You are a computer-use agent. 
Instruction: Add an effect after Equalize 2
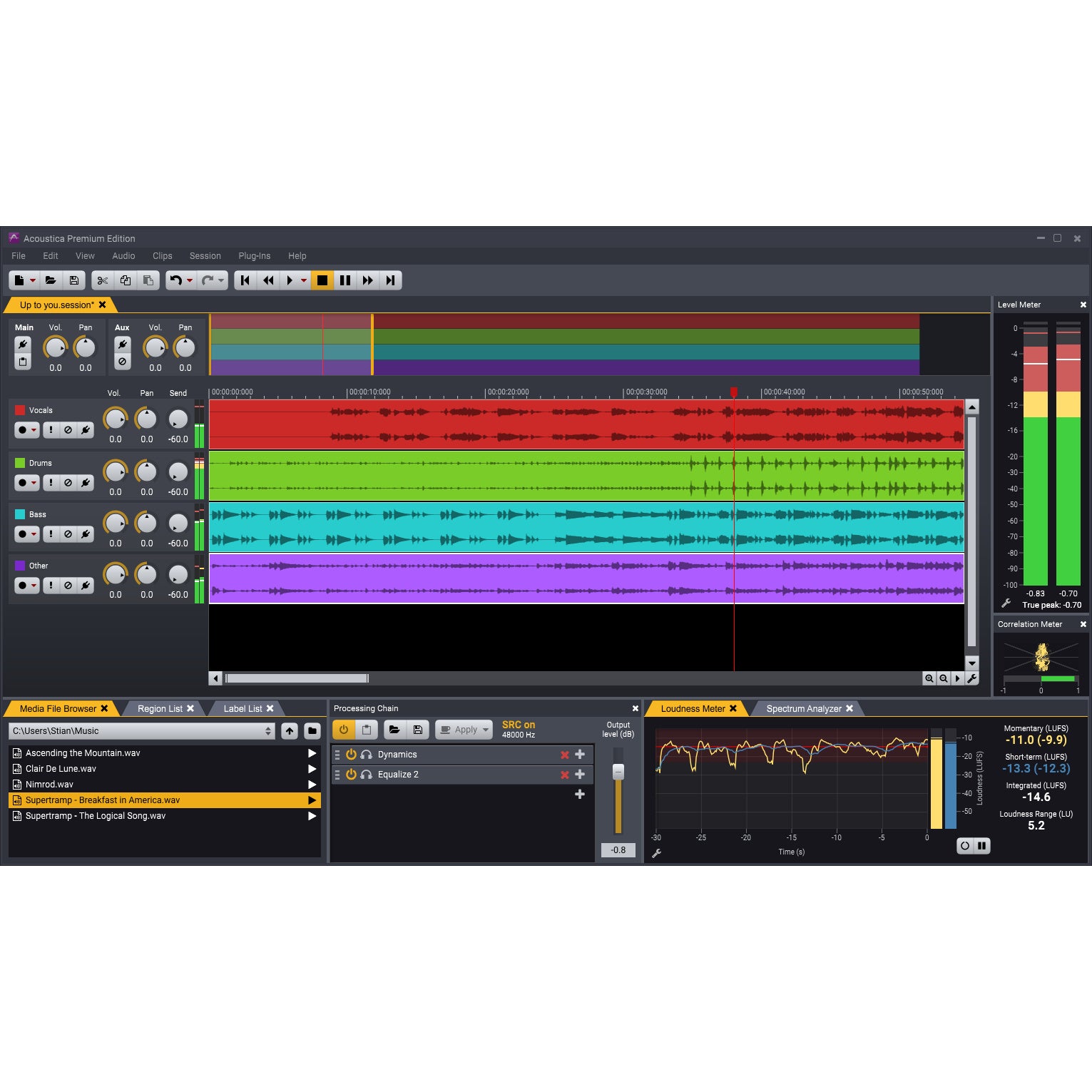(x=580, y=794)
